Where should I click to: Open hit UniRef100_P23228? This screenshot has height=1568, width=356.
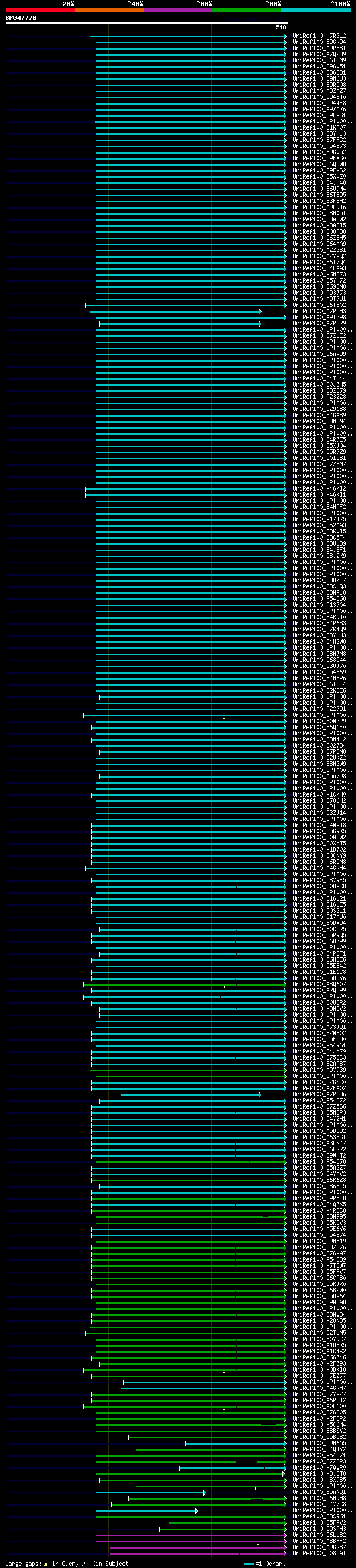319,397
